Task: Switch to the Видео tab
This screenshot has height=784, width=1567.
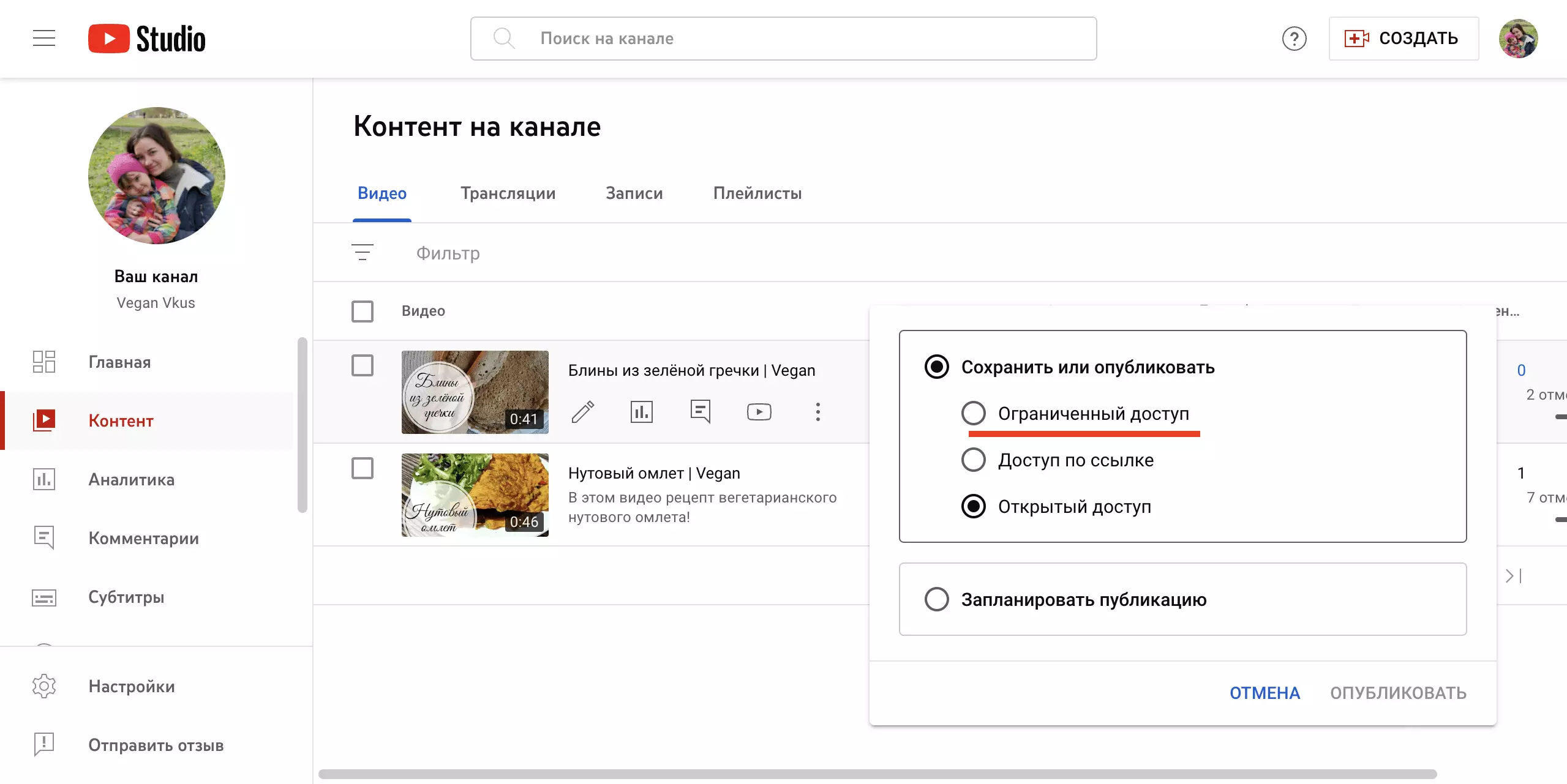Action: (382, 193)
